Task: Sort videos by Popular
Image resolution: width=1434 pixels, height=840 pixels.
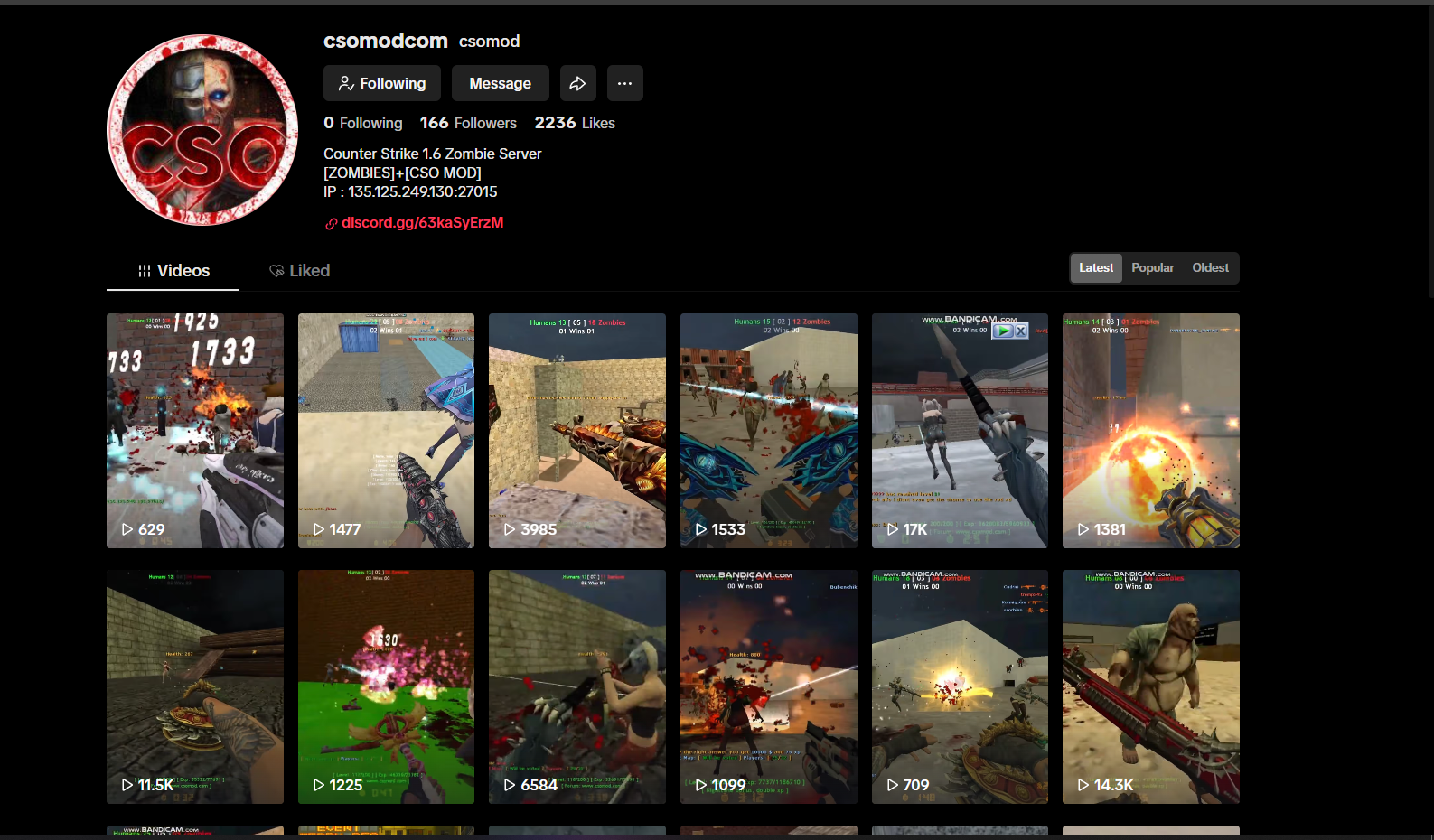Action: point(1152,268)
